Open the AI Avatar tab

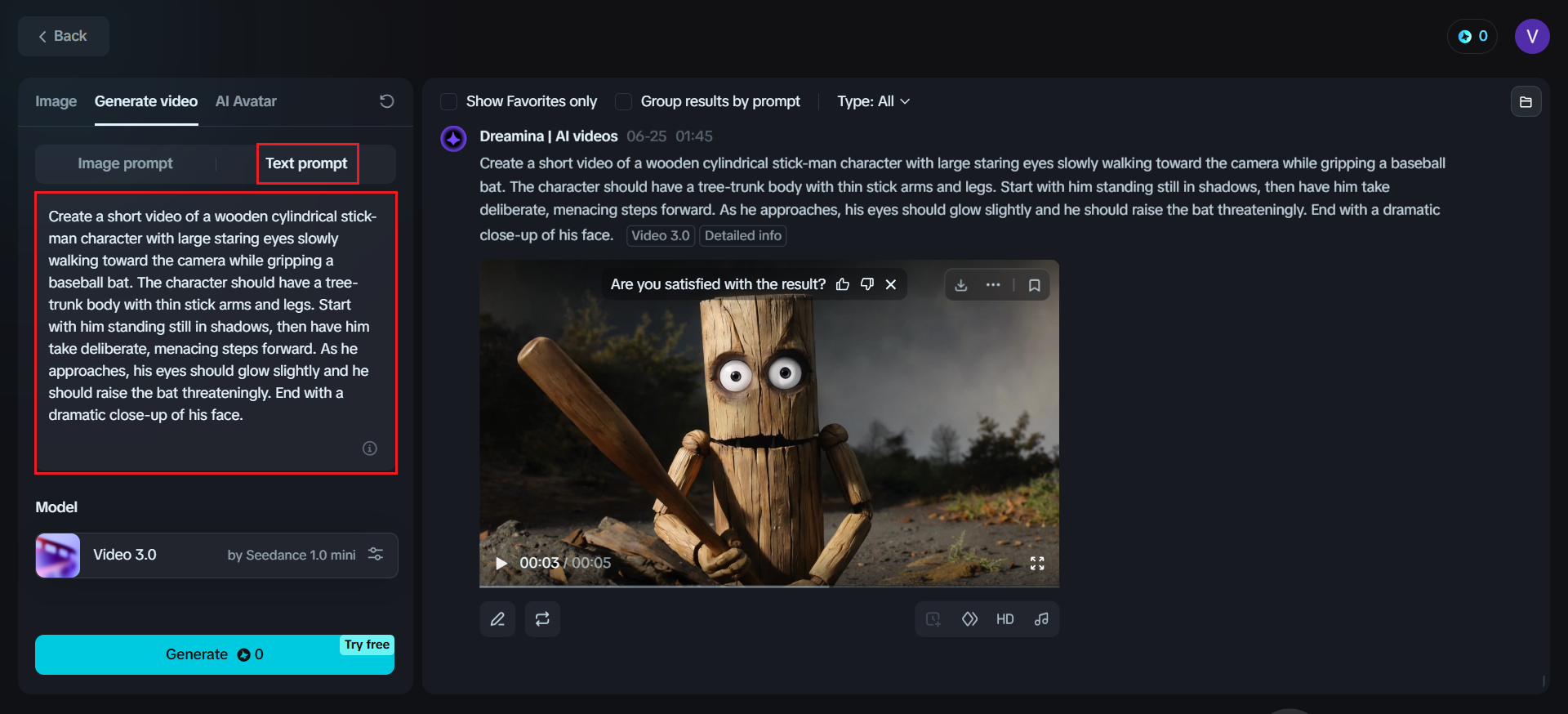[x=246, y=101]
